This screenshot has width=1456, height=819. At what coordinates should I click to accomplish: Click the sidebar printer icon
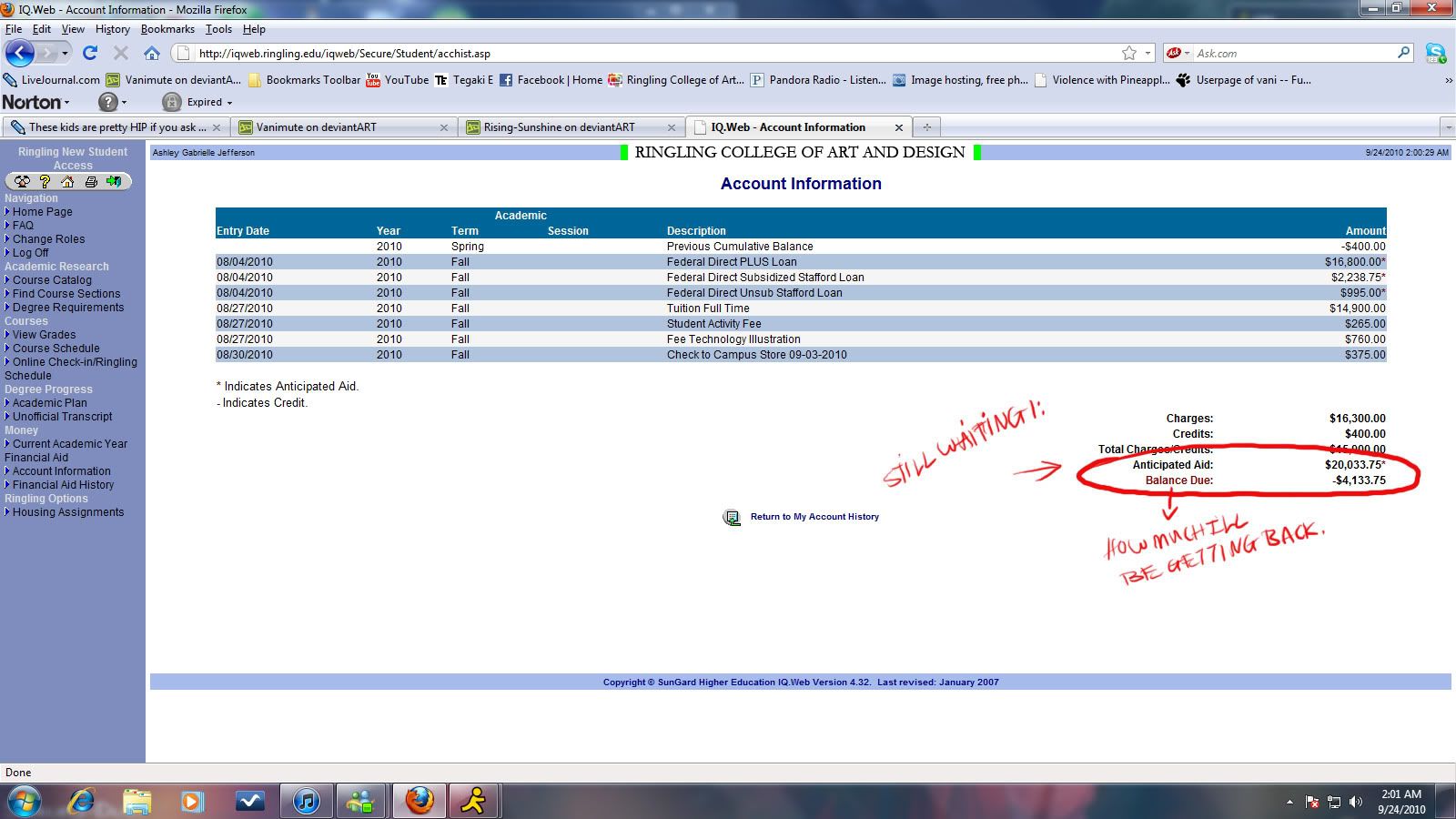91,181
